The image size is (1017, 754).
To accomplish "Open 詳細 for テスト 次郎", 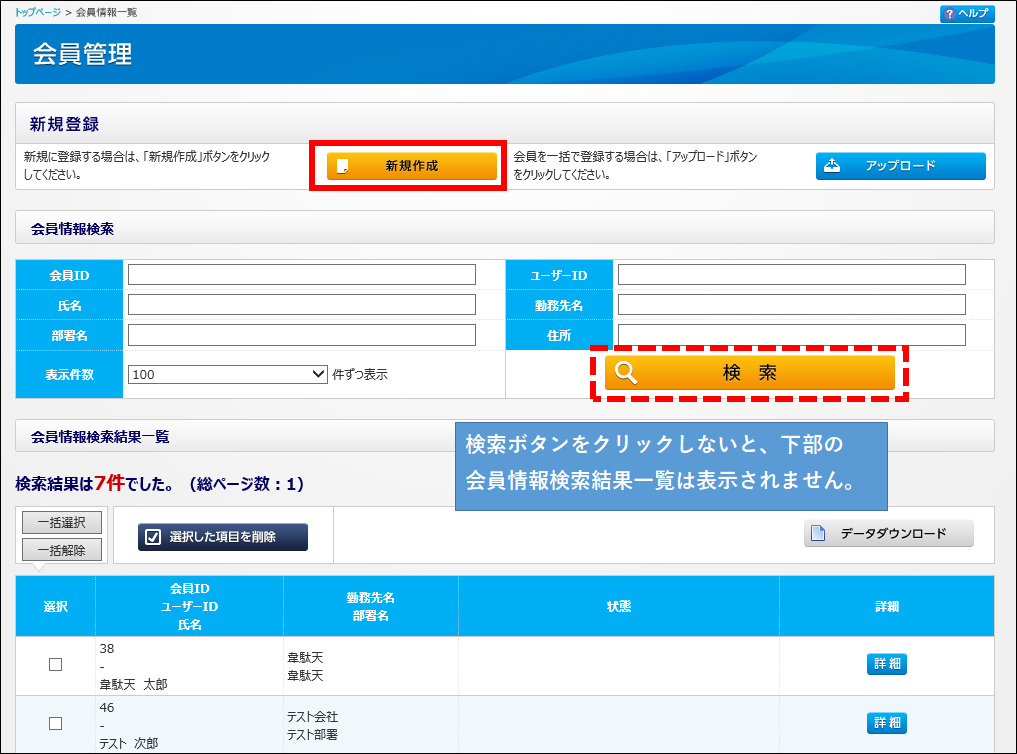I will 886,723.
